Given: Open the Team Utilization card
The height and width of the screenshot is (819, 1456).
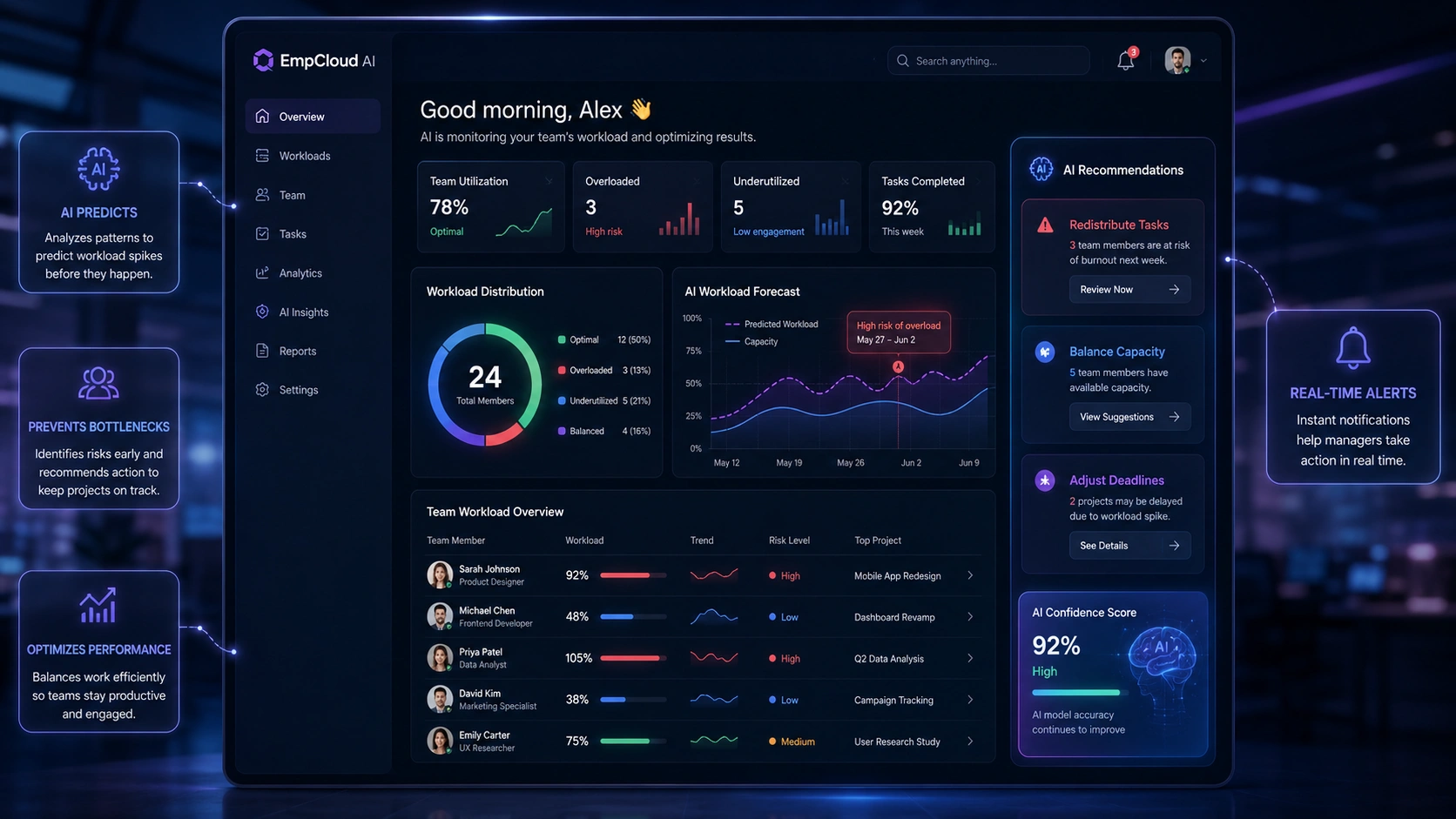Looking at the screenshot, I should pos(491,206).
